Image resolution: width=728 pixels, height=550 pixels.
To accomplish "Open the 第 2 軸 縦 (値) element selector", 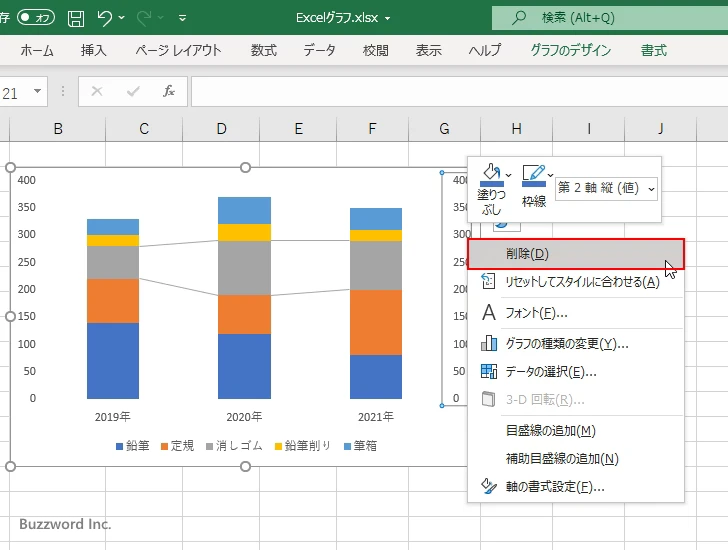I will [x=606, y=188].
